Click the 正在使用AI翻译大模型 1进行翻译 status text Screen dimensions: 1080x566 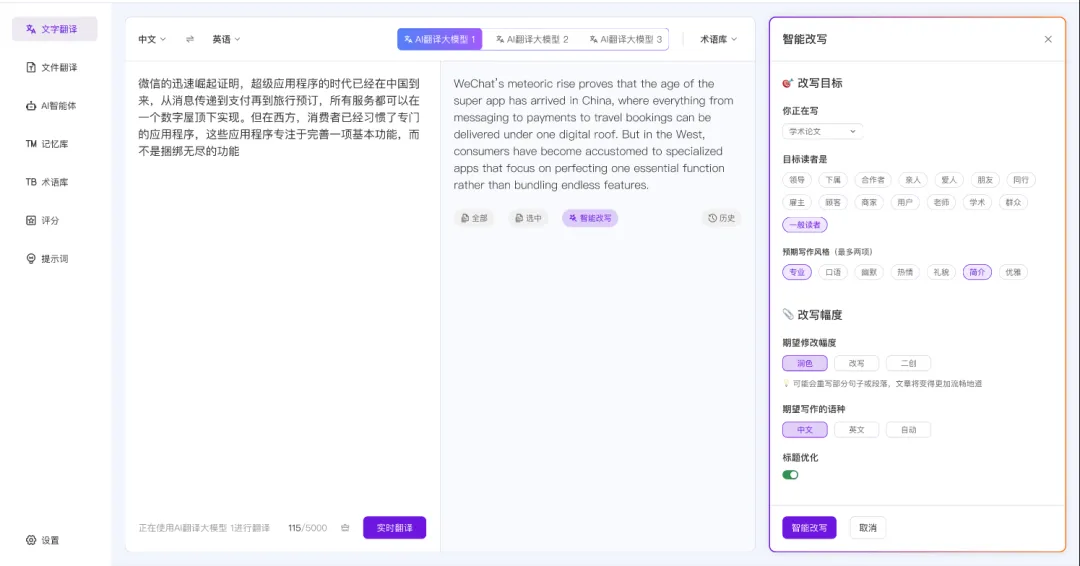(204, 528)
